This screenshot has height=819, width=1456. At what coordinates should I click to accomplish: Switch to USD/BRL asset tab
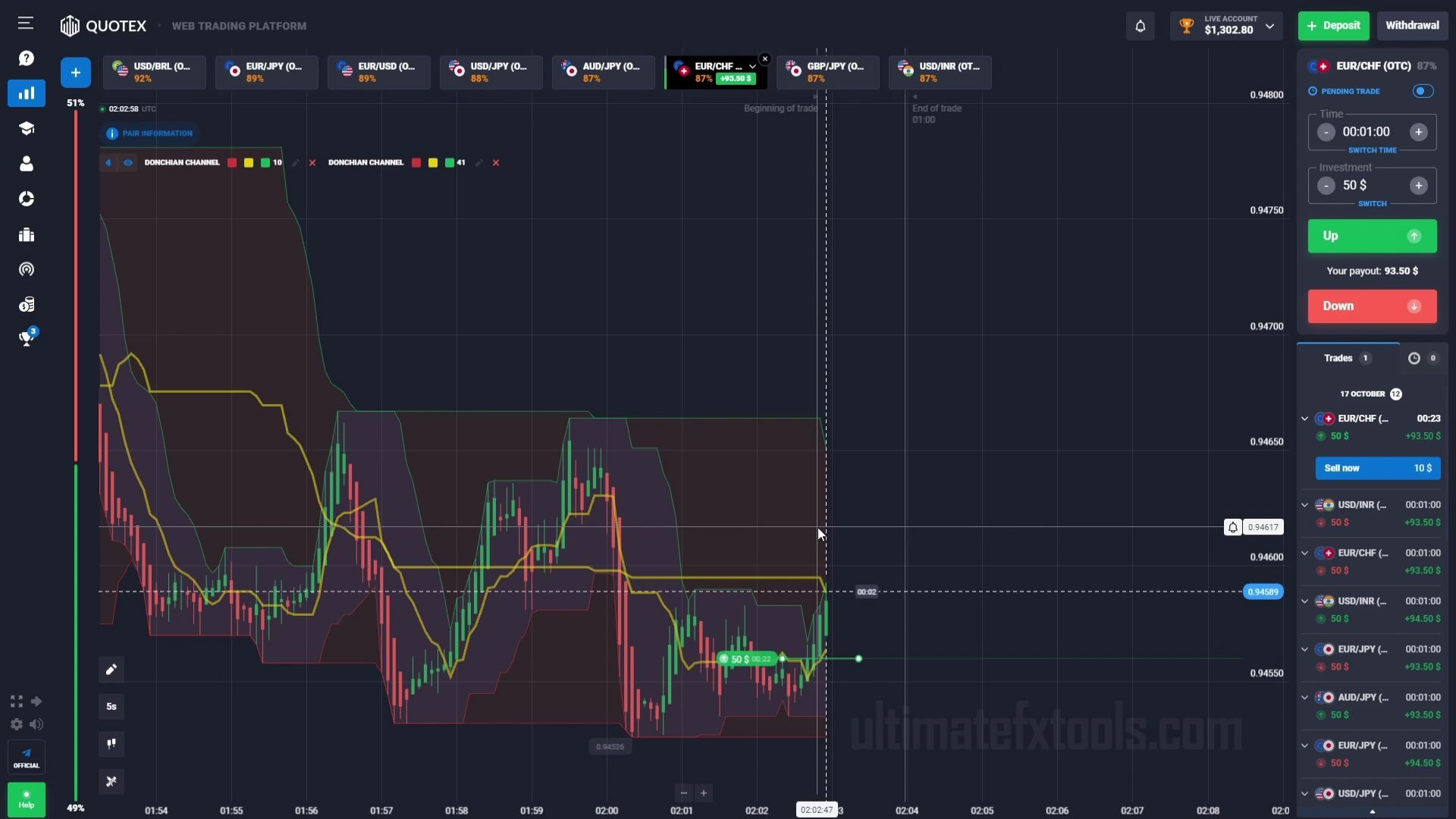(155, 72)
